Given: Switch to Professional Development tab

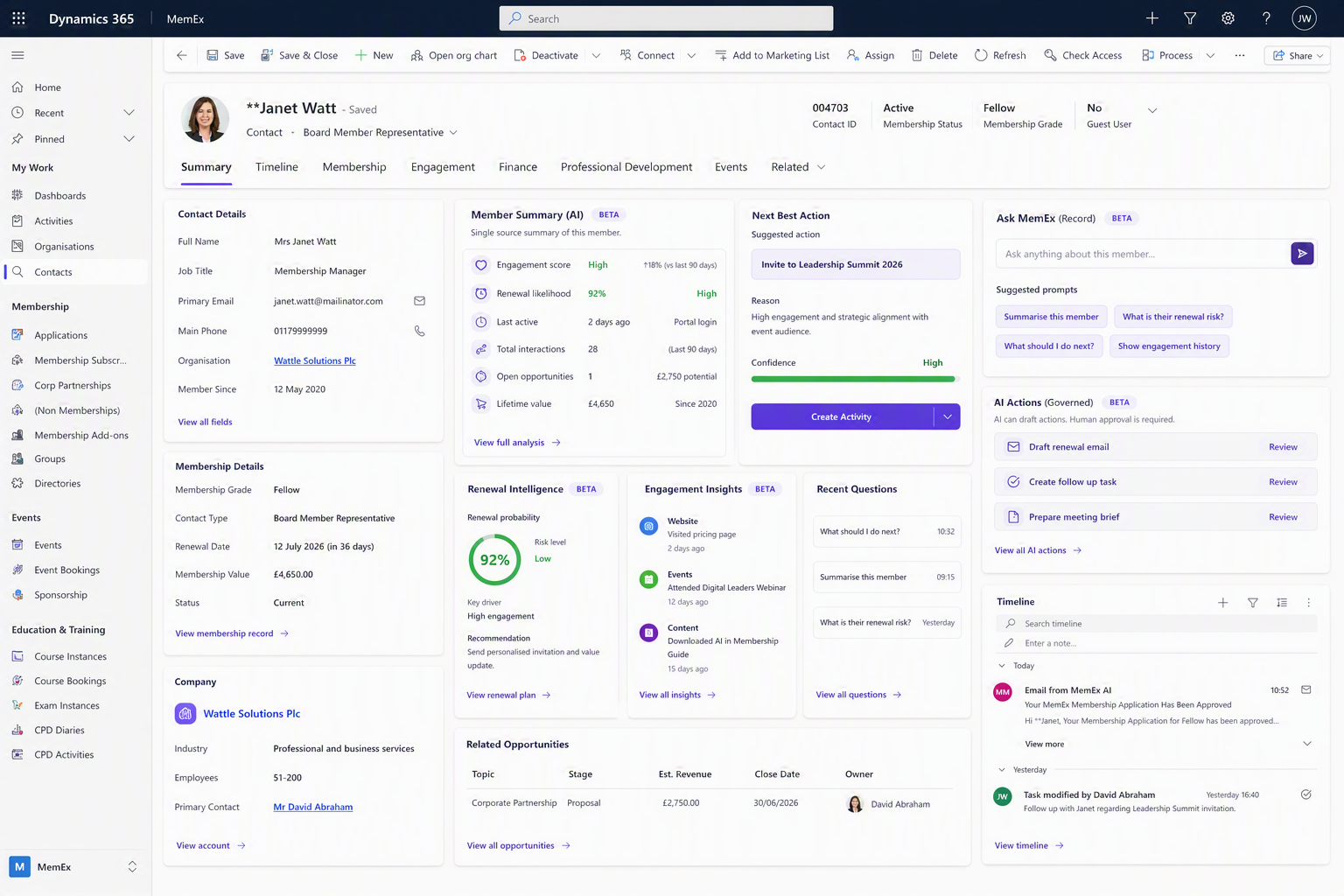Looking at the screenshot, I should (x=626, y=167).
